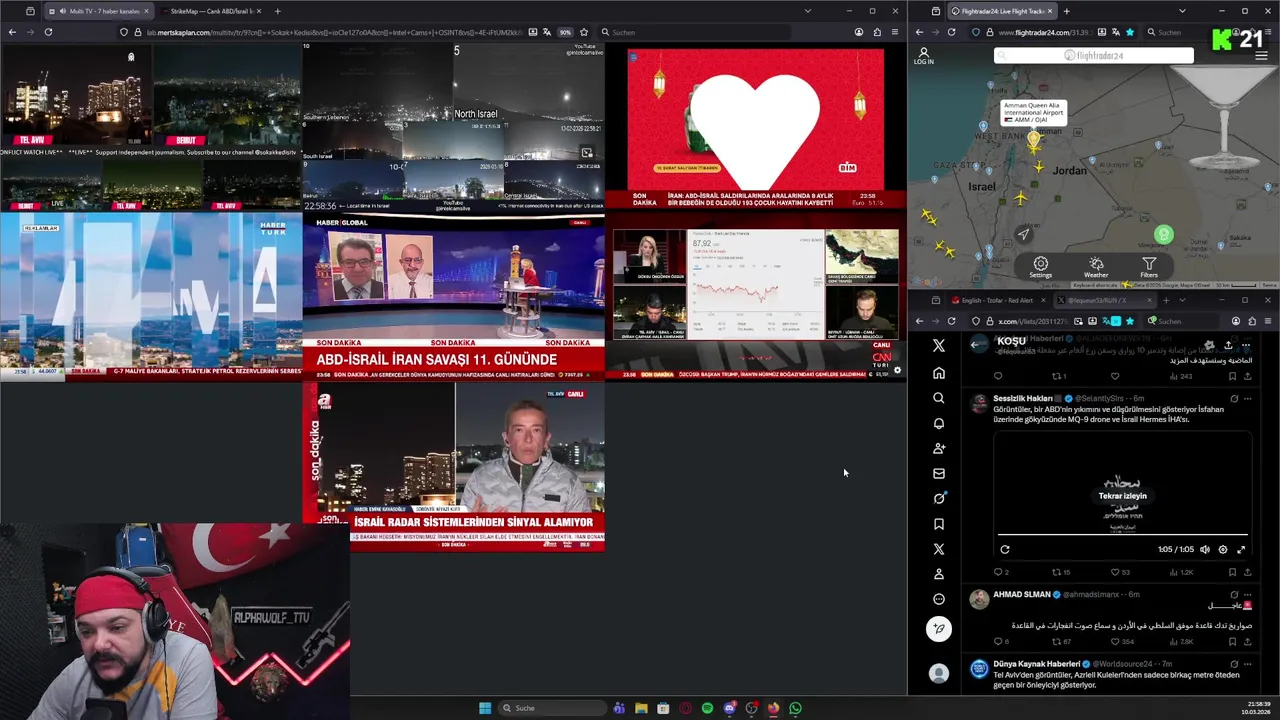Open Flightradar24 Weather panel
Image resolution: width=1280 pixels, height=720 pixels.
pyautogui.click(x=1096, y=268)
